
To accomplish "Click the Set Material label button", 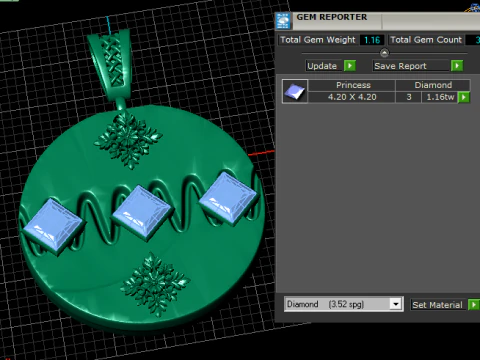I will coord(437,305).
